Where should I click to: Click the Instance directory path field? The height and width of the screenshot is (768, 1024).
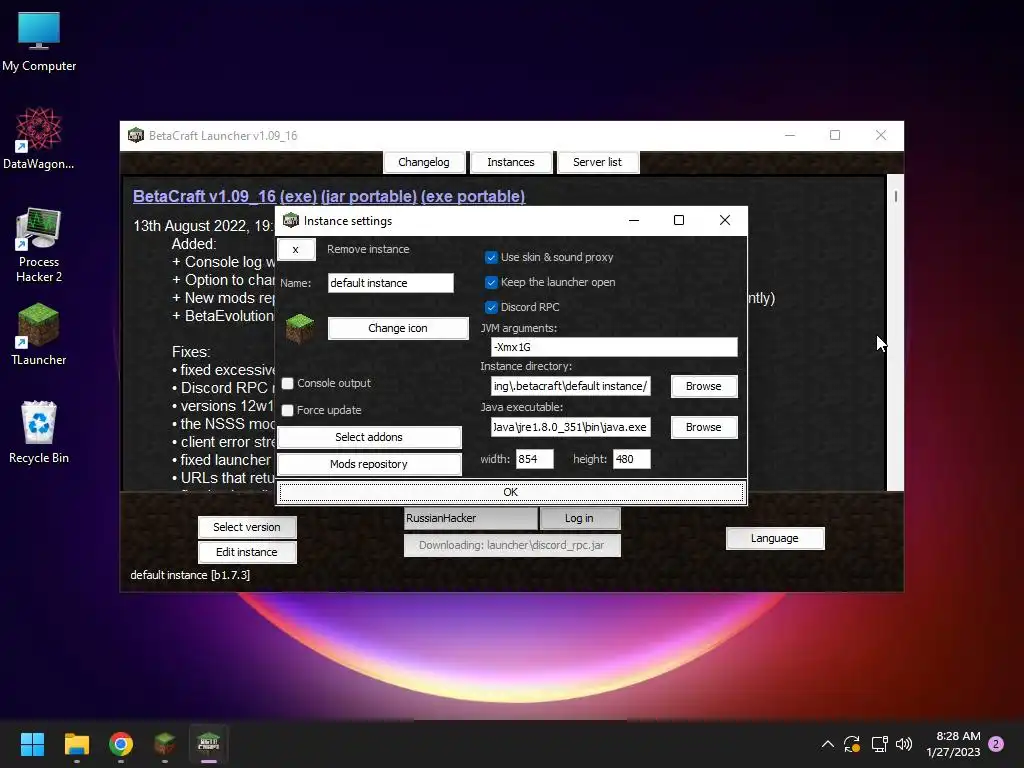click(x=570, y=386)
